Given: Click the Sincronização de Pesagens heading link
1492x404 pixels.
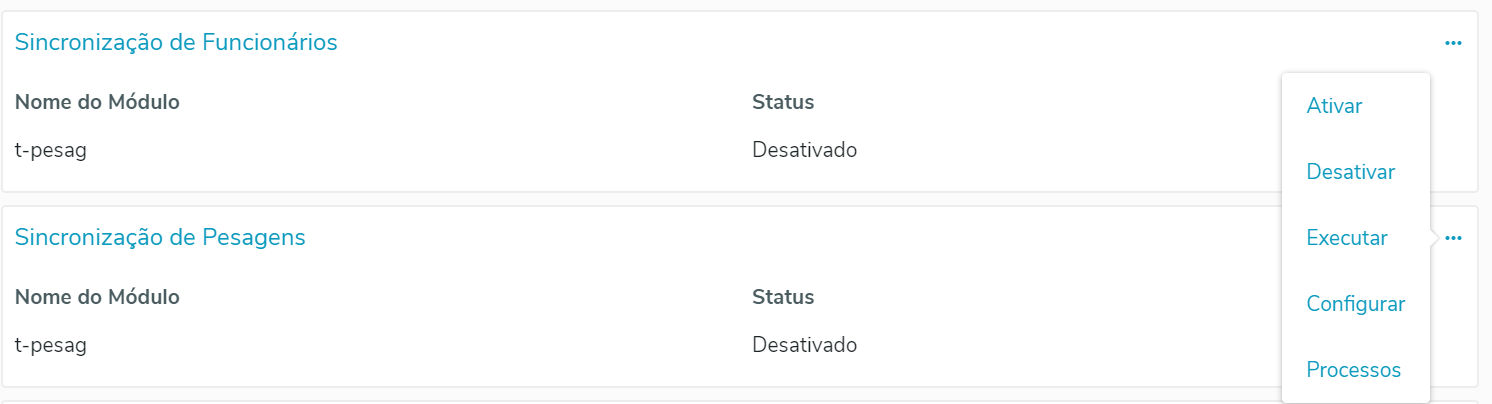Looking at the screenshot, I should pos(160,237).
